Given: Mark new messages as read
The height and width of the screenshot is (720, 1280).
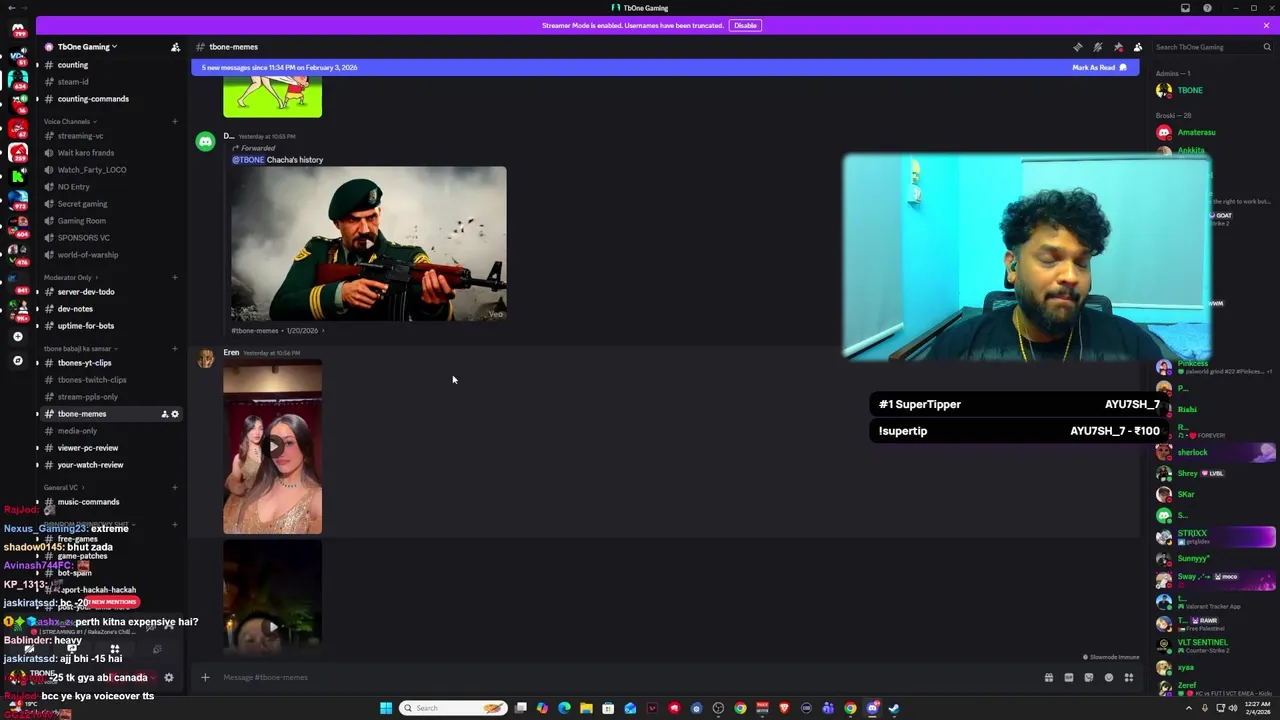Looking at the screenshot, I should [x=1099, y=67].
